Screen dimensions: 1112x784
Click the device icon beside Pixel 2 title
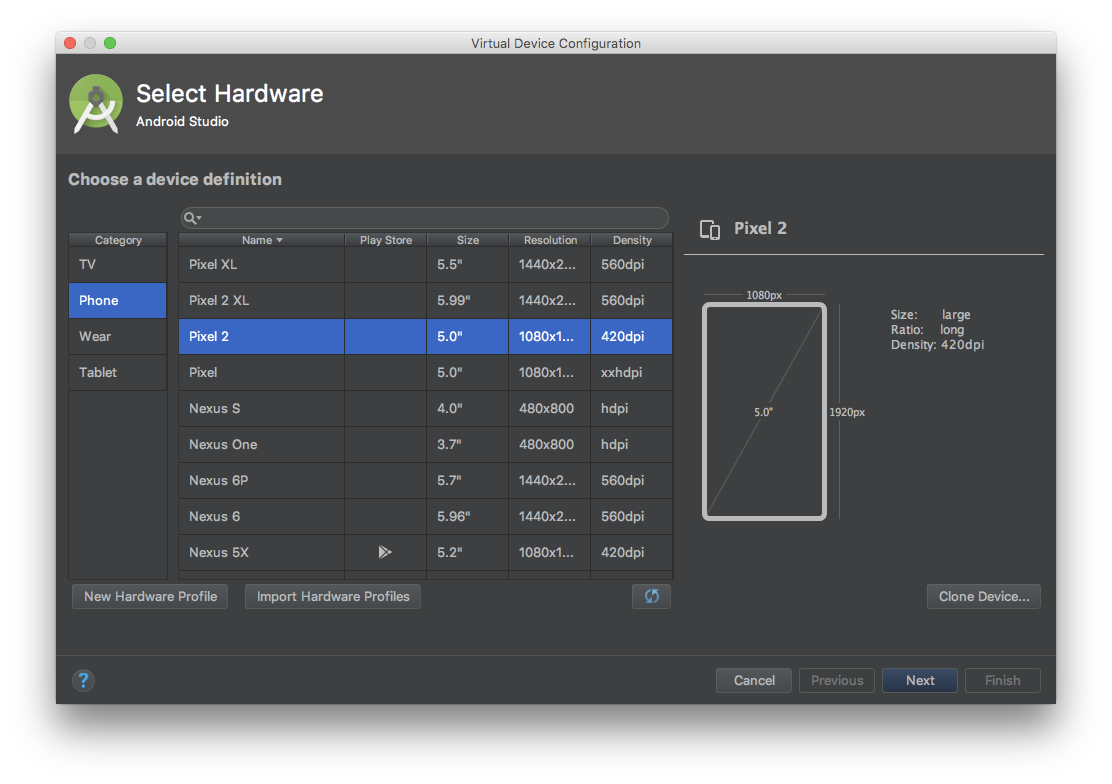click(710, 229)
